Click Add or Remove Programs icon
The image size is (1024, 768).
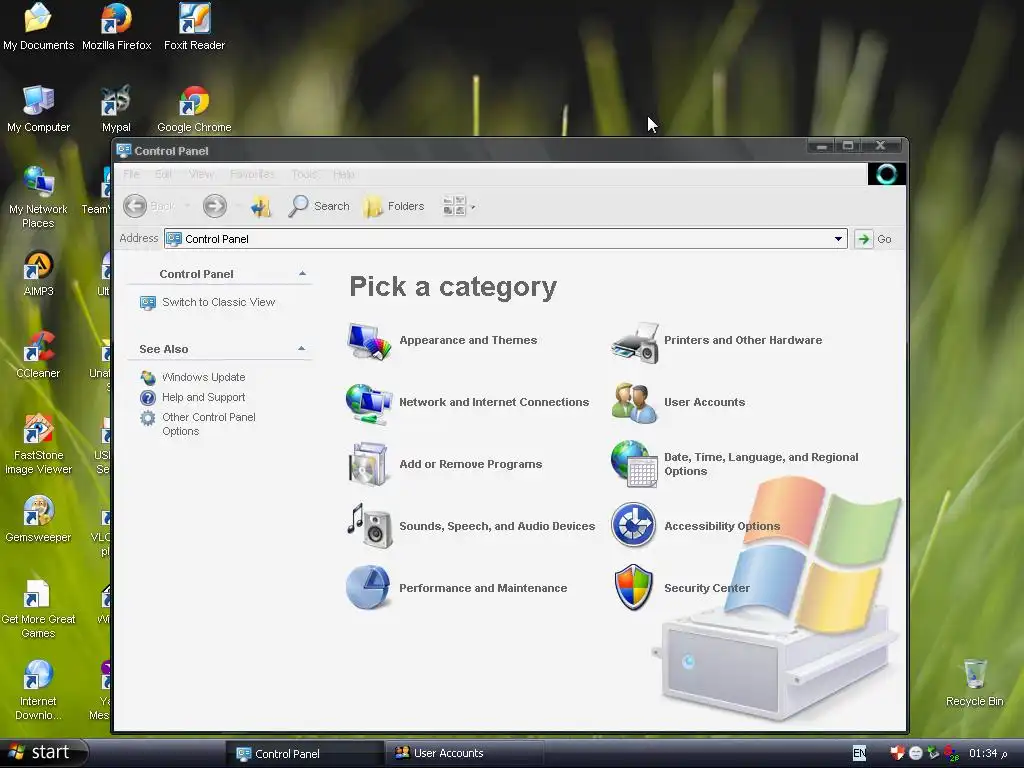point(369,464)
